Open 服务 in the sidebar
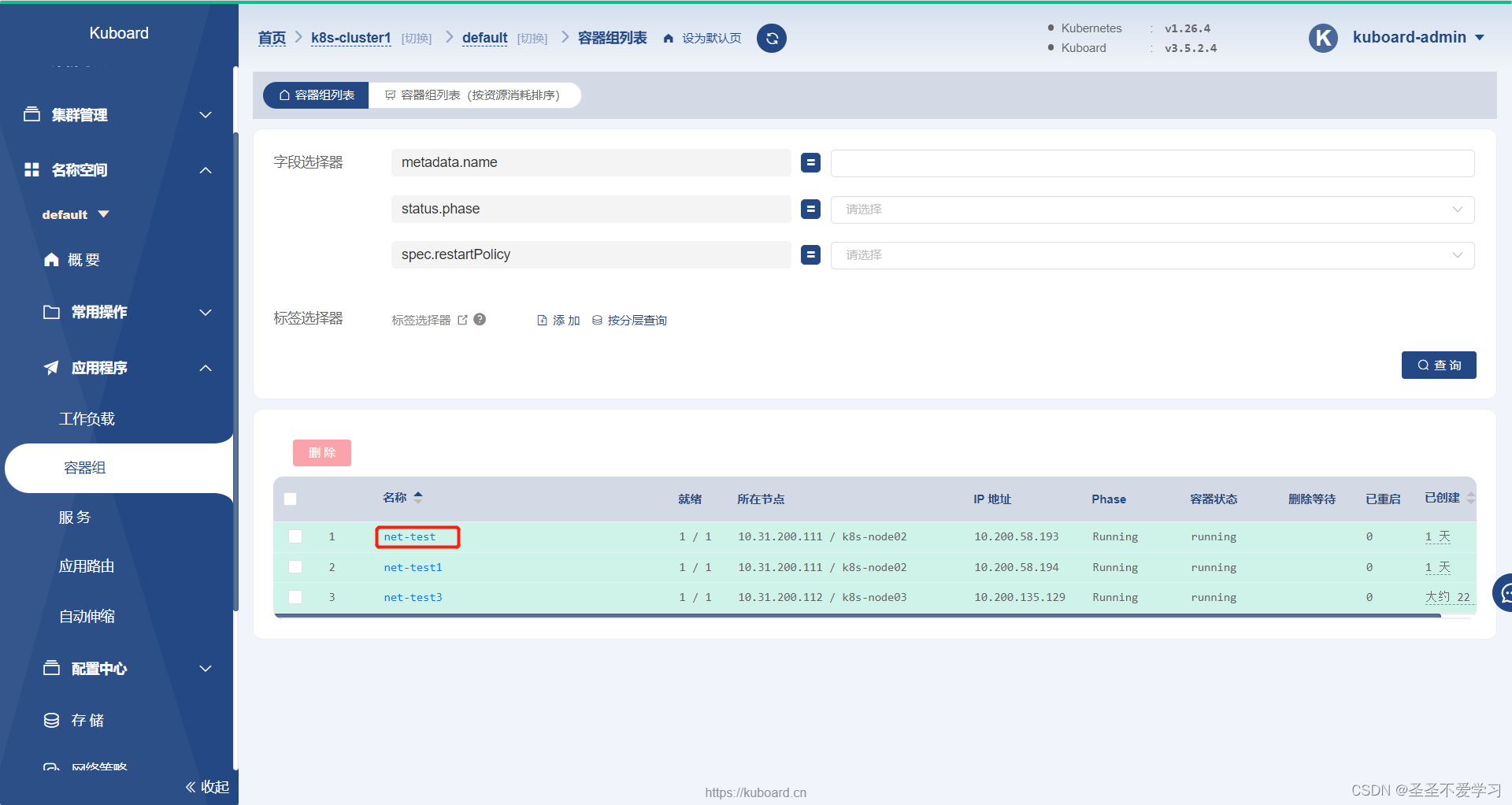The width and height of the screenshot is (1512, 805). (75, 517)
